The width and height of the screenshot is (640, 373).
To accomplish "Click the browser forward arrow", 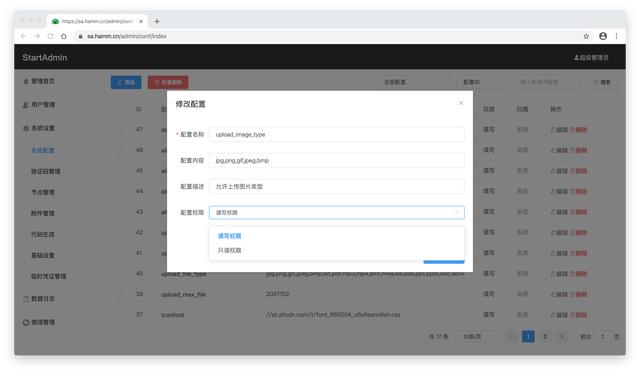I will click(37, 36).
